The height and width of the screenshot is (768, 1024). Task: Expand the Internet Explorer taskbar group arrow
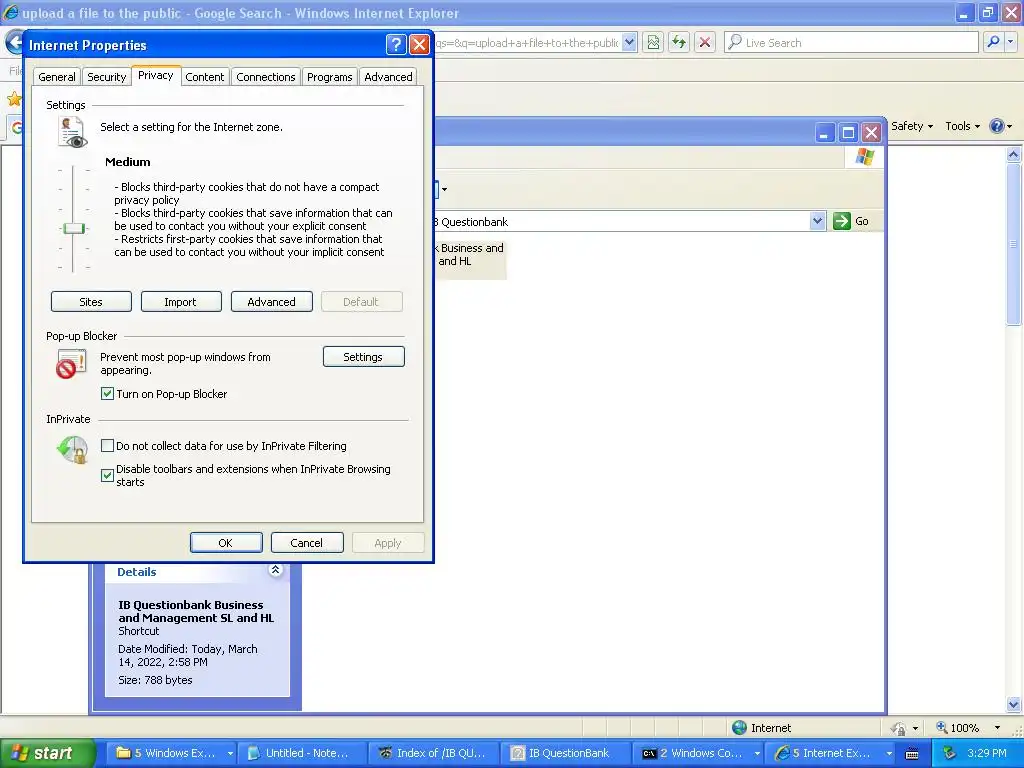coord(889,754)
